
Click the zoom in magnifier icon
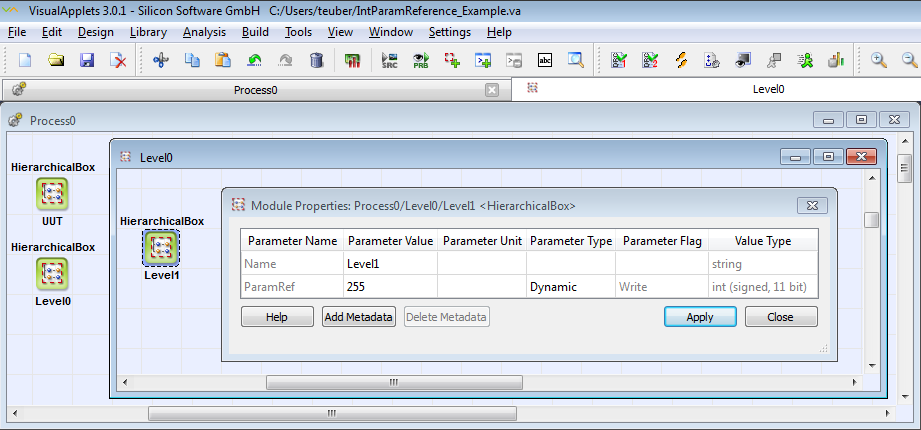(879, 60)
